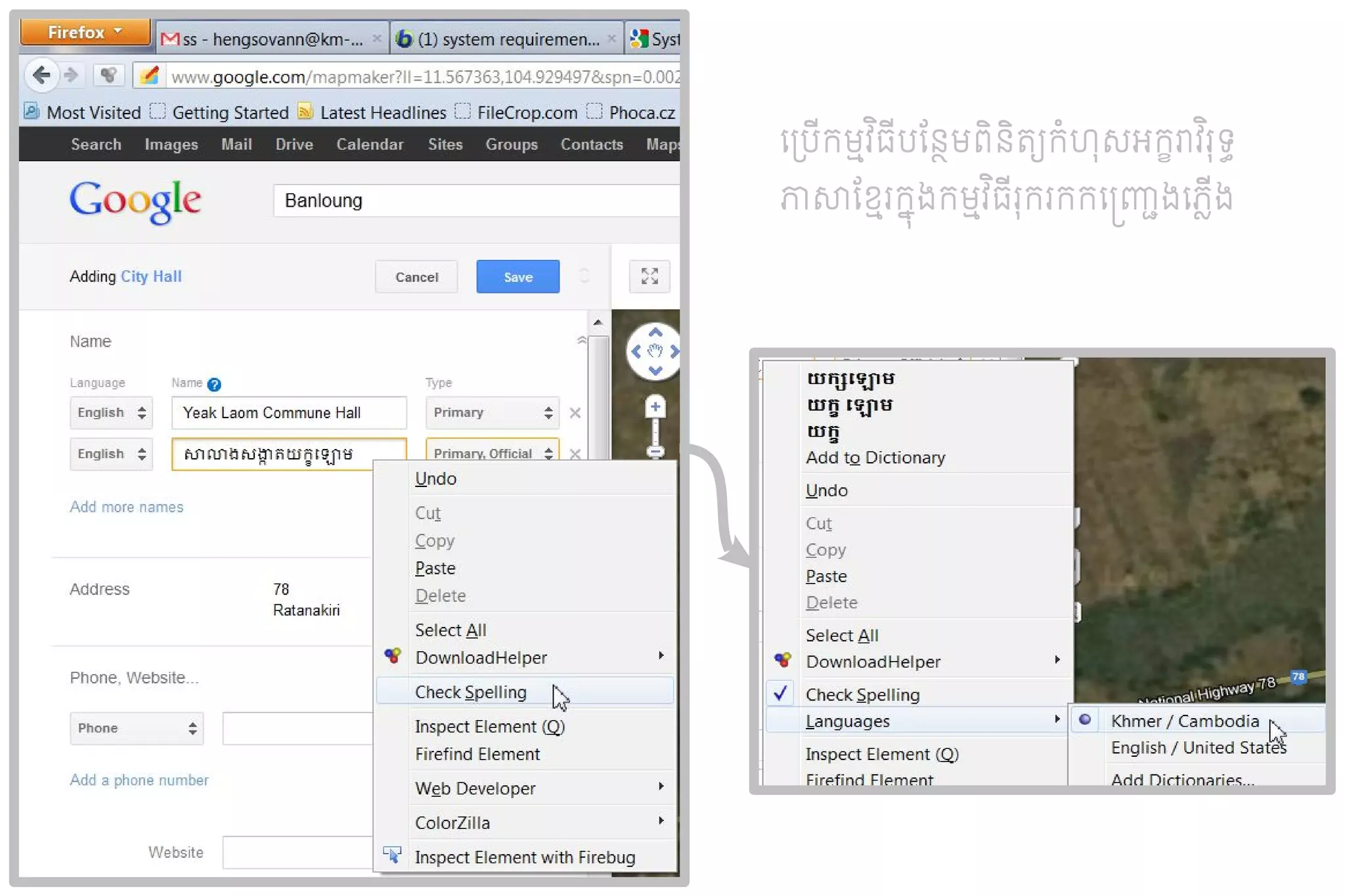This screenshot has width=1345, height=896.
Task: Click Undo in the left context menu
Action: (525, 479)
